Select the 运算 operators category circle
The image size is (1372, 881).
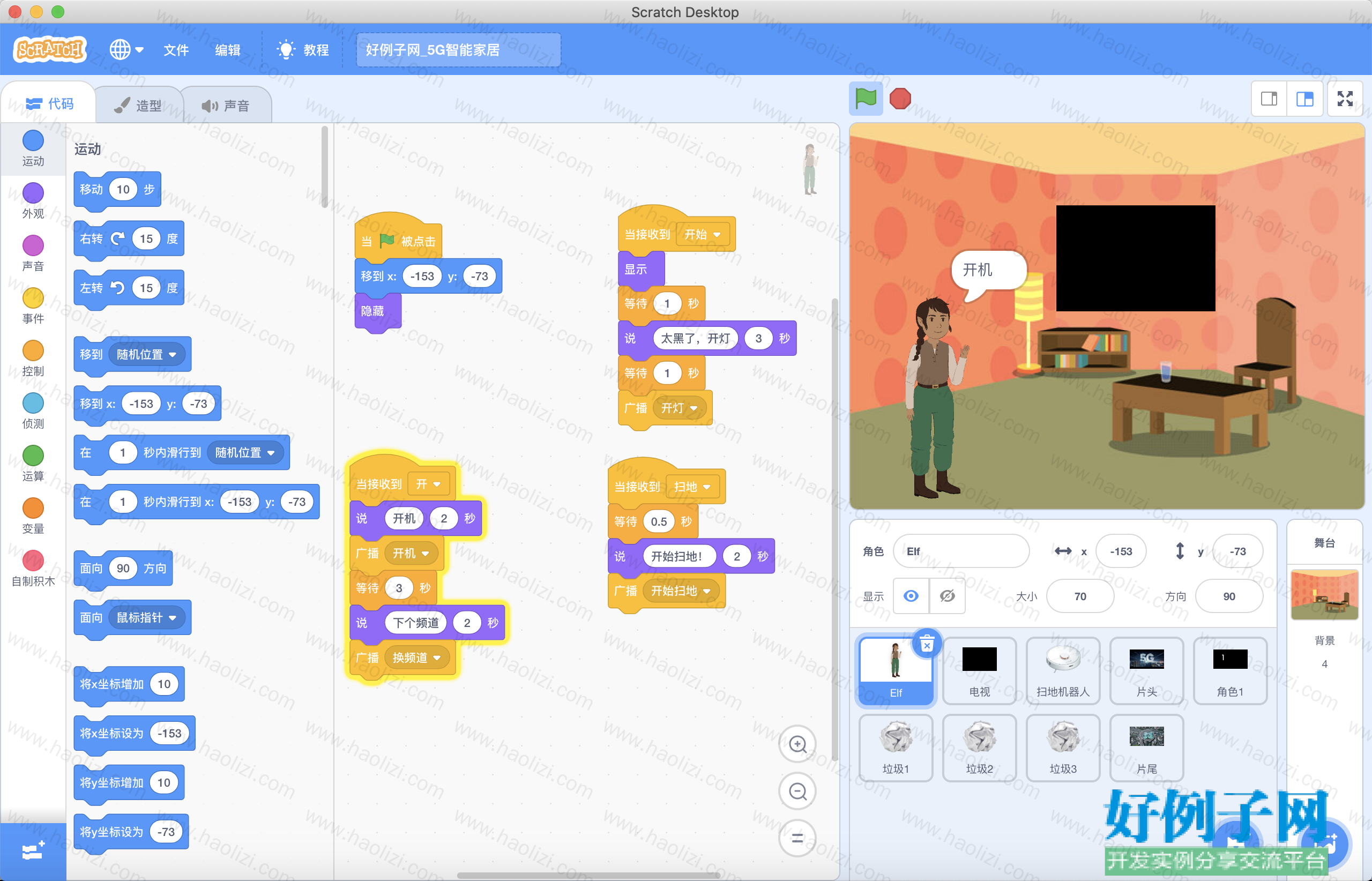pyautogui.click(x=33, y=456)
